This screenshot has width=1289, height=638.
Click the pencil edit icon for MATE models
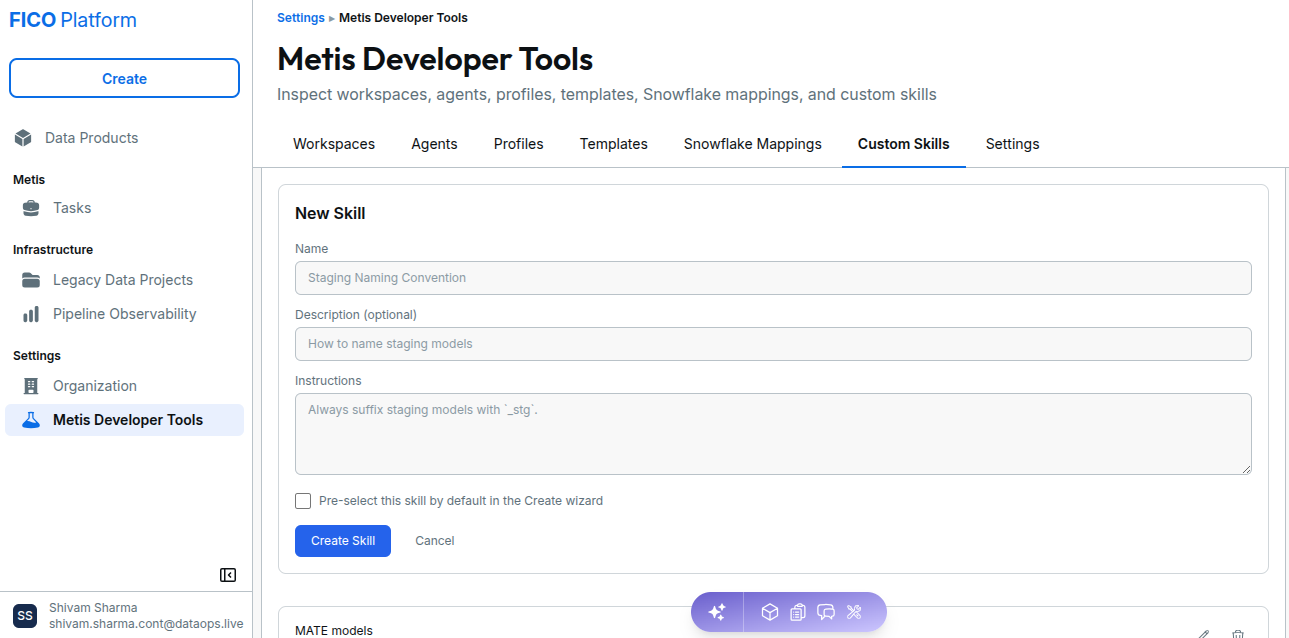click(1204, 634)
